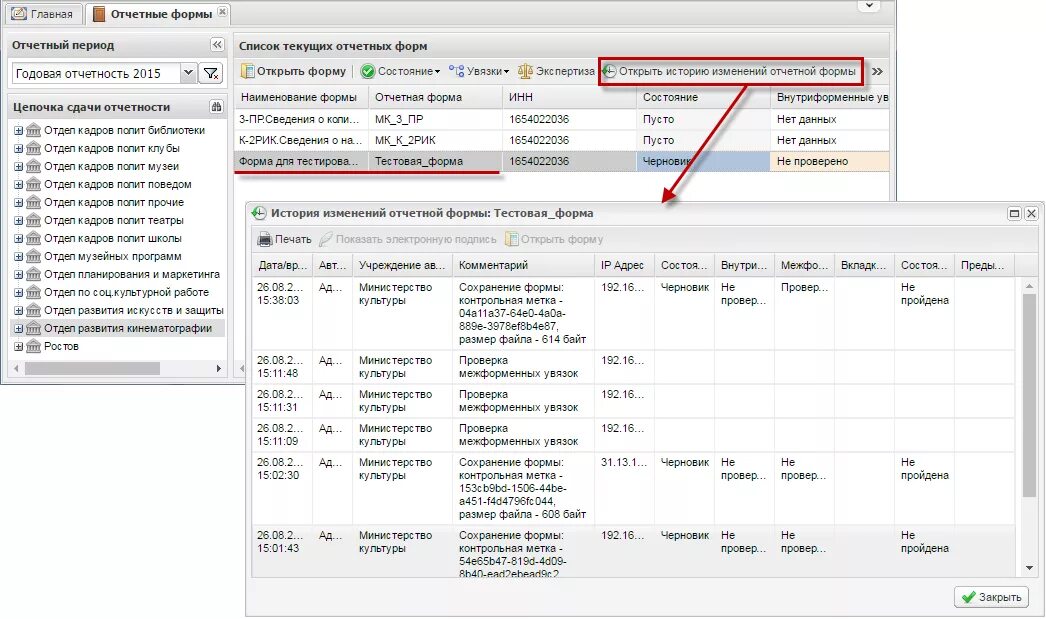This screenshot has height=619, width=1046.
Task: Sort by IP Адрес column header
Action: click(x=624, y=265)
